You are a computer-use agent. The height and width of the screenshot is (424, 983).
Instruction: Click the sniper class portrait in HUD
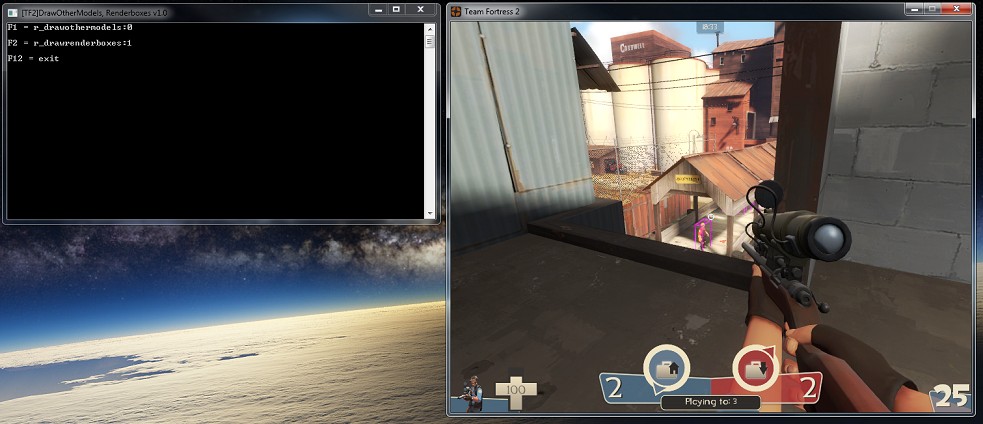[469, 393]
